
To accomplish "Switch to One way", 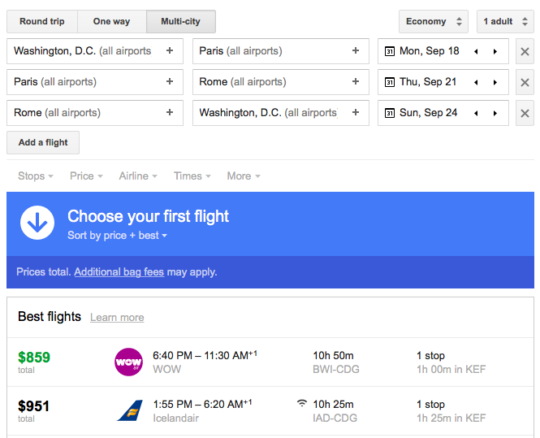I will pyautogui.click(x=112, y=21).
